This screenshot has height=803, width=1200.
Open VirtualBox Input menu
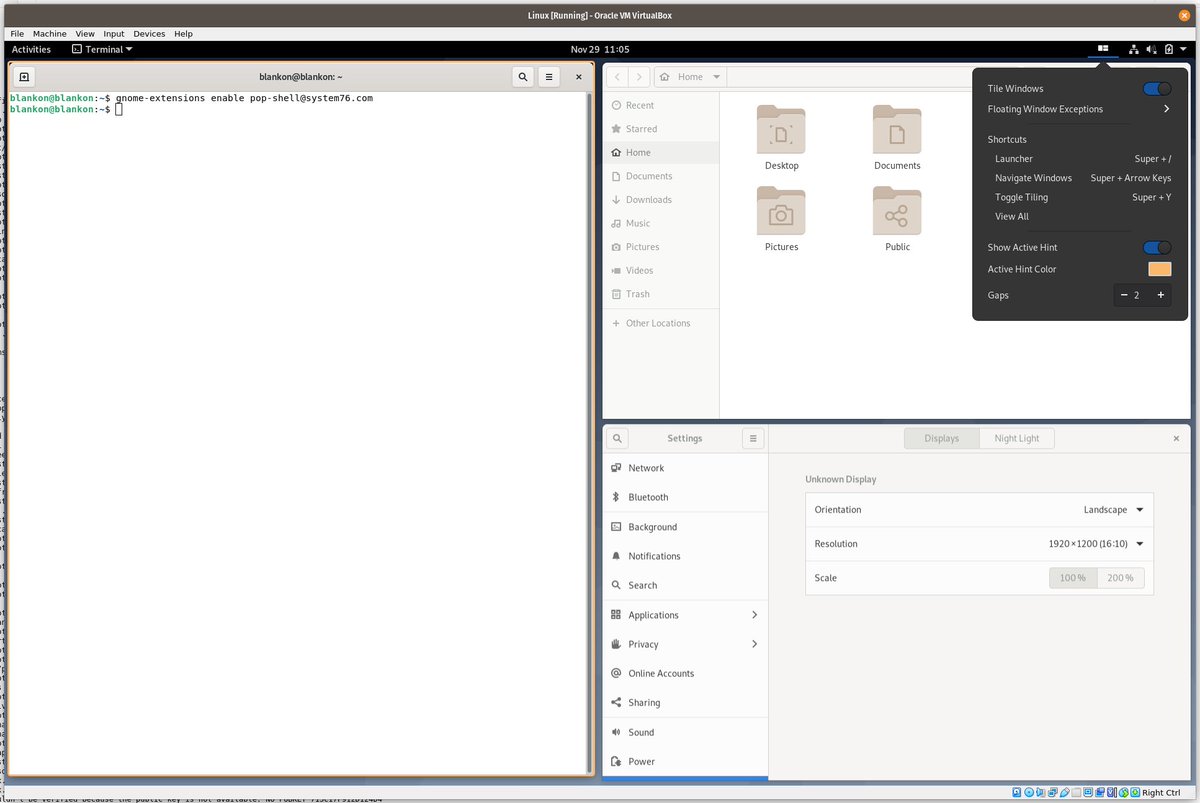(x=114, y=34)
